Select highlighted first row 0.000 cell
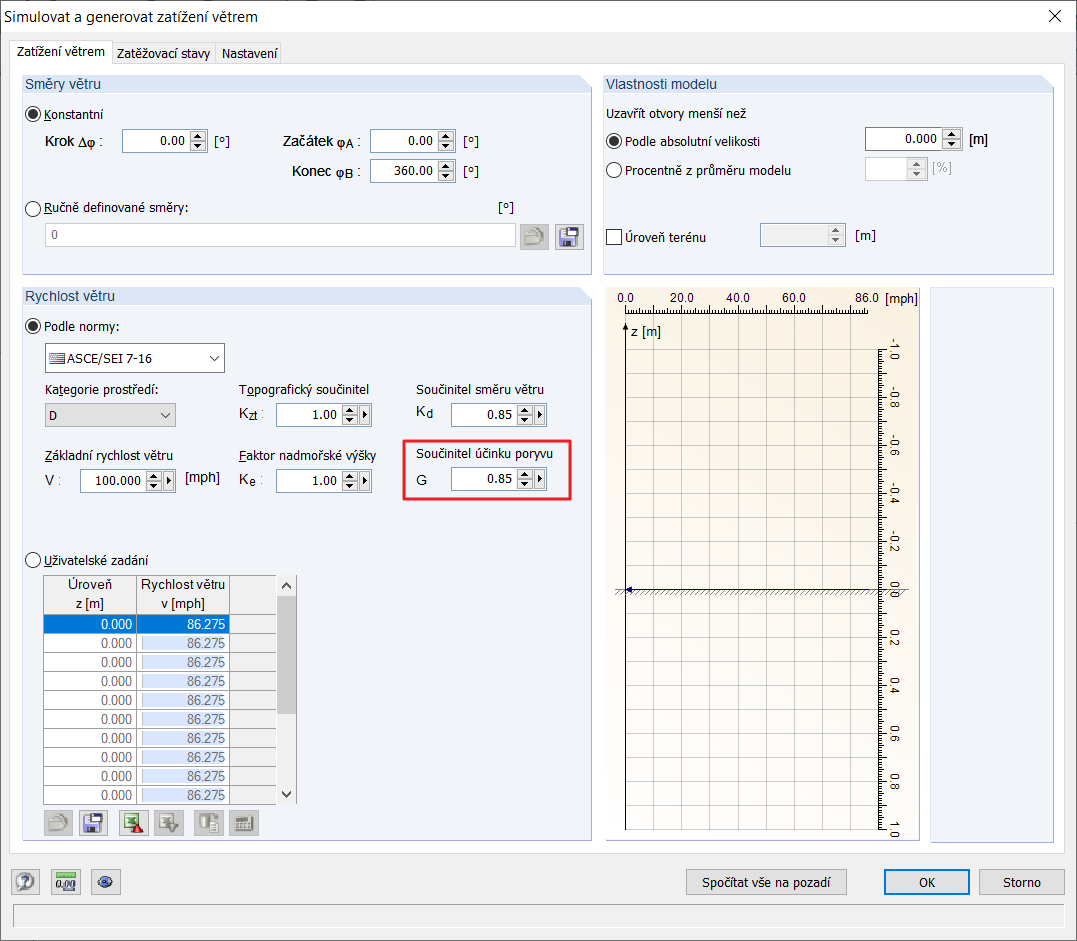 [90, 624]
